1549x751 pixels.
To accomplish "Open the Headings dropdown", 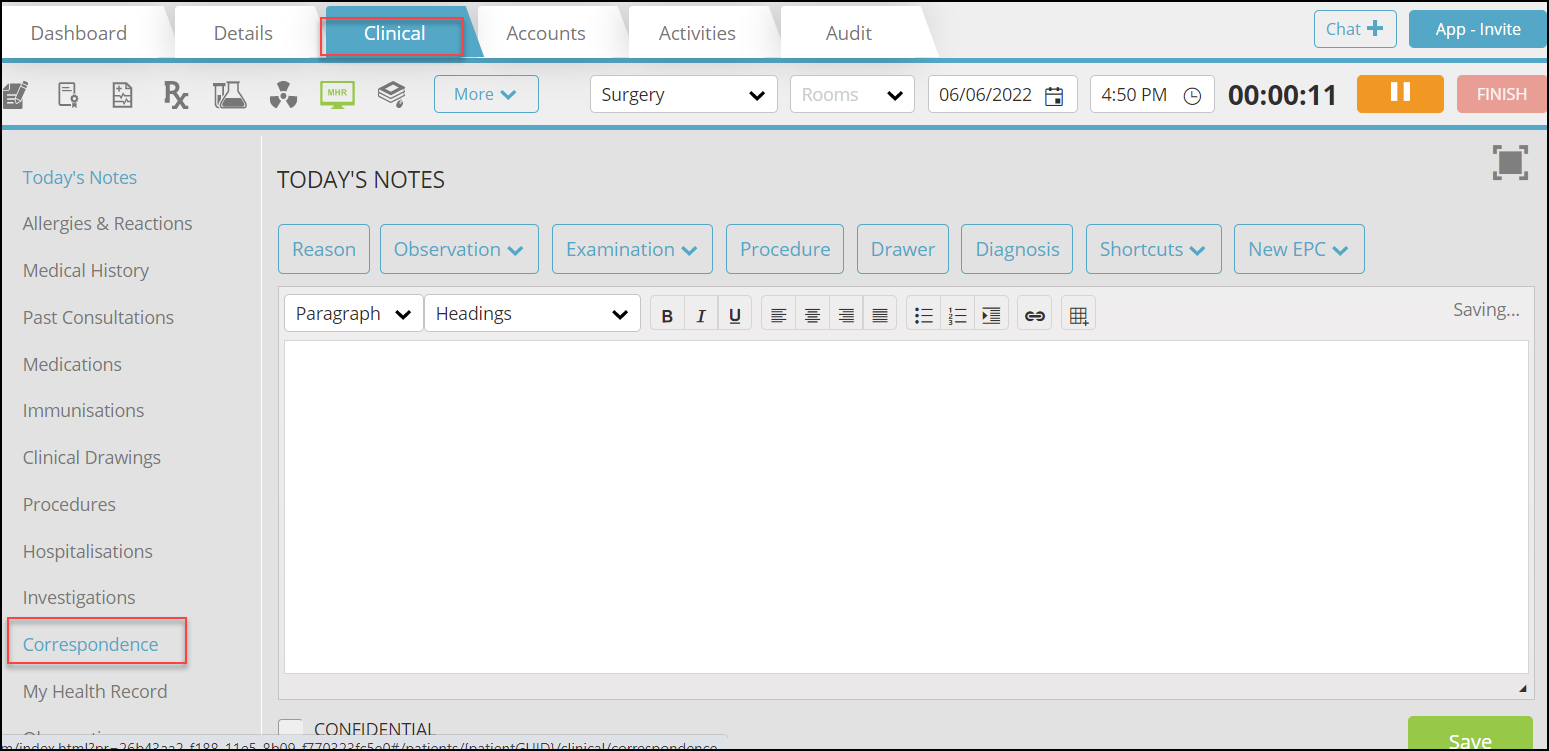I will click(x=532, y=313).
